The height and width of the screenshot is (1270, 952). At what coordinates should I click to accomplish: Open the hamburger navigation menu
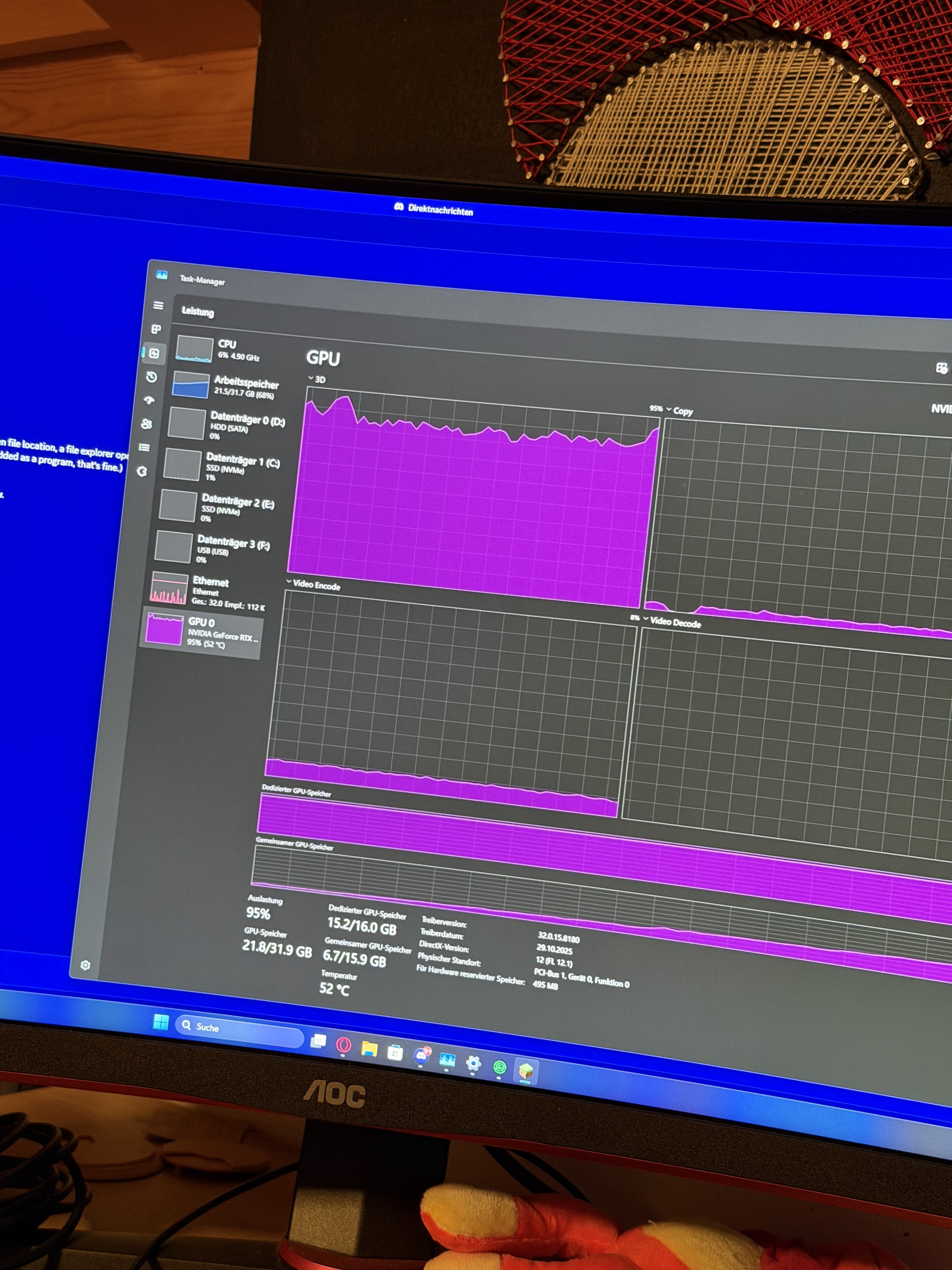(158, 306)
